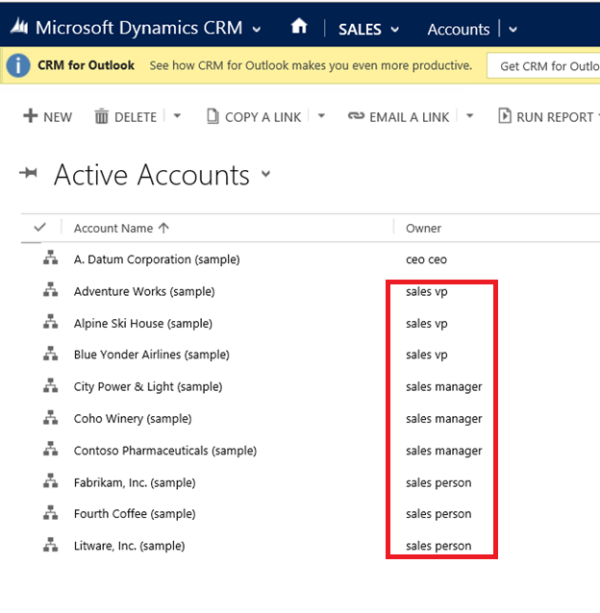Screen dimensions: 600x613
Task: Open City Power & Light (sample) account
Action: click(x=148, y=387)
